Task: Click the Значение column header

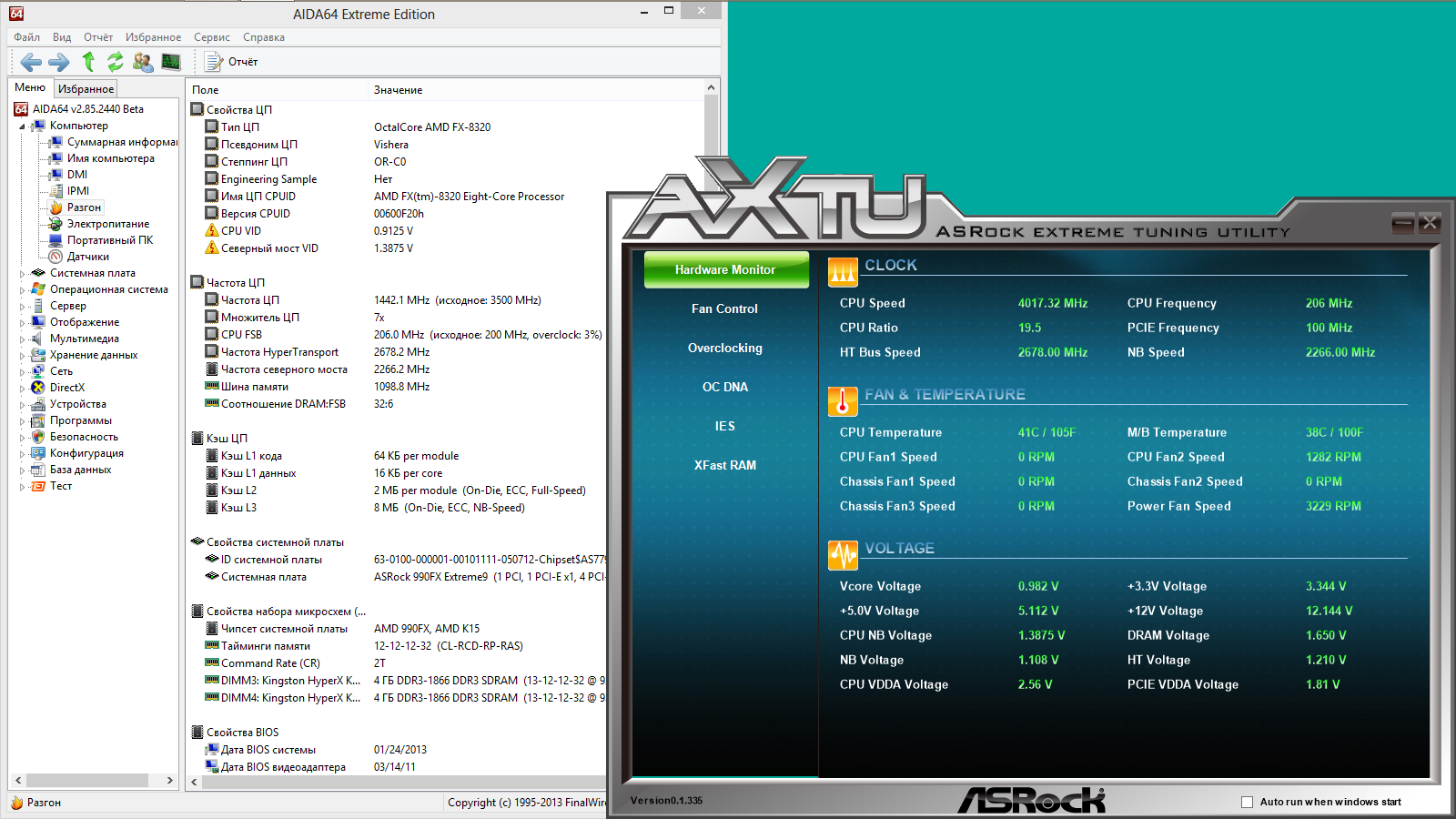Action: click(x=535, y=90)
